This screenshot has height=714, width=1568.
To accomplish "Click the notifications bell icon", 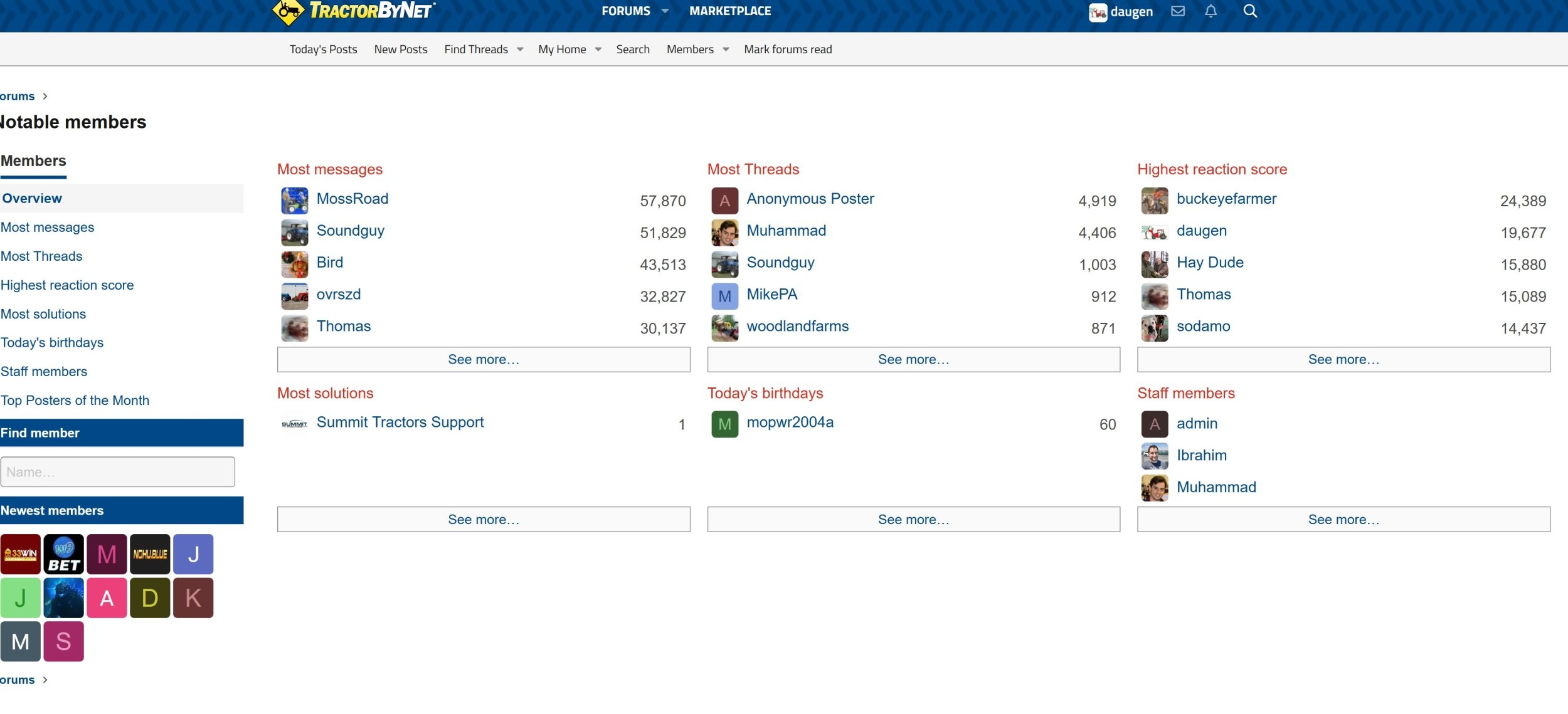I will tap(1210, 11).
